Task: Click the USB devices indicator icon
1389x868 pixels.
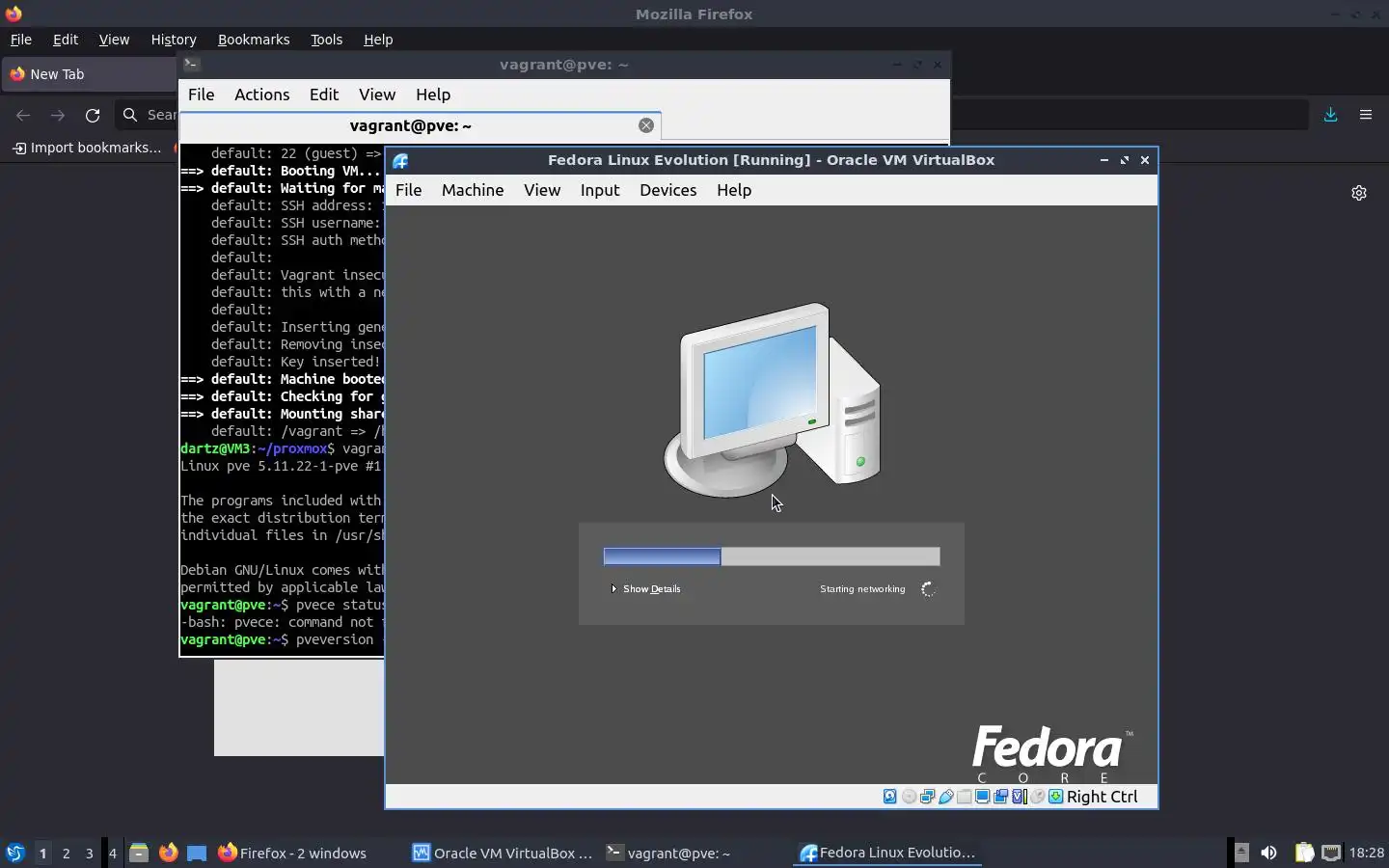Action: tap(945, 797)
